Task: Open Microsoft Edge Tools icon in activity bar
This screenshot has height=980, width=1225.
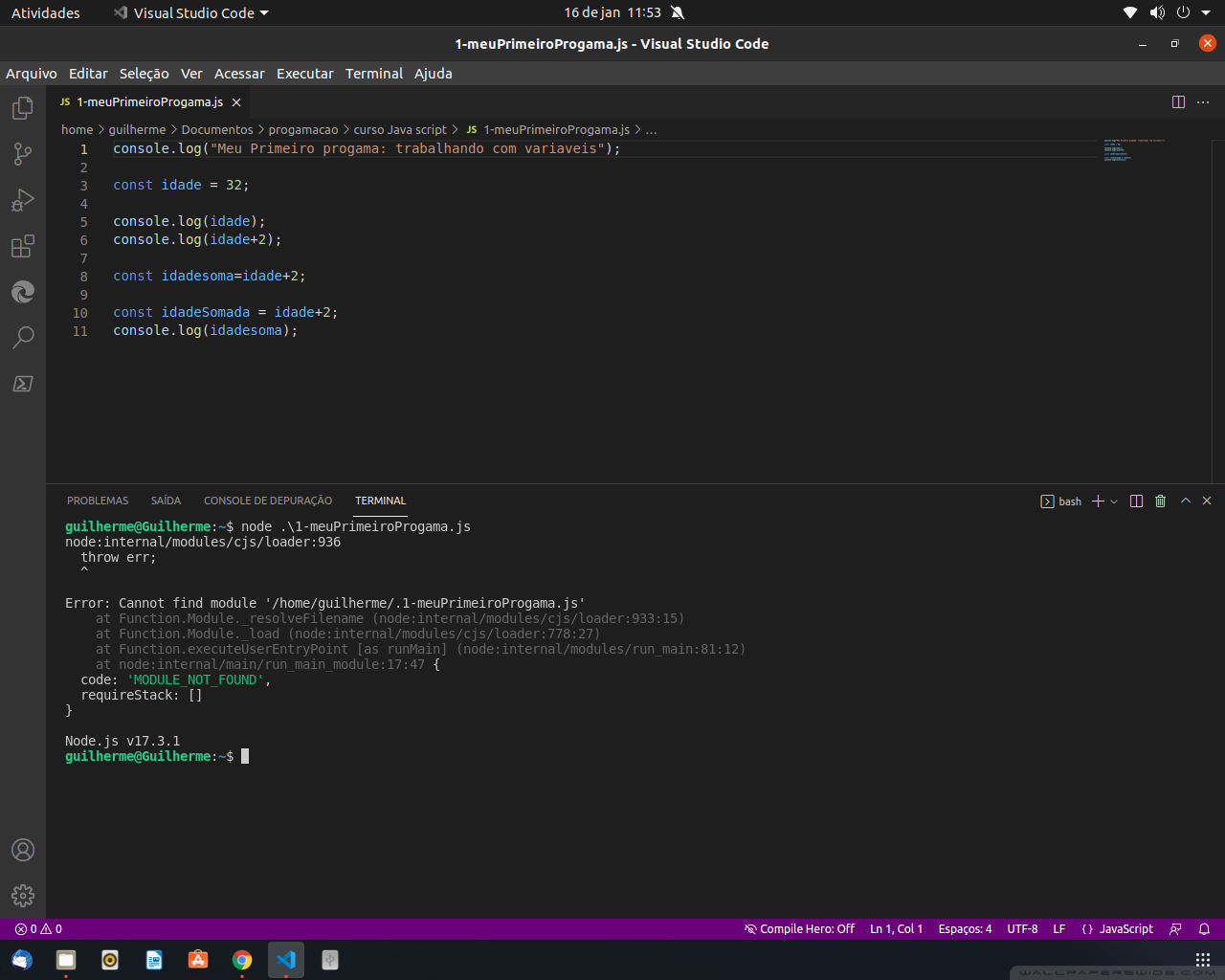Action: click(x=23, y=292)
